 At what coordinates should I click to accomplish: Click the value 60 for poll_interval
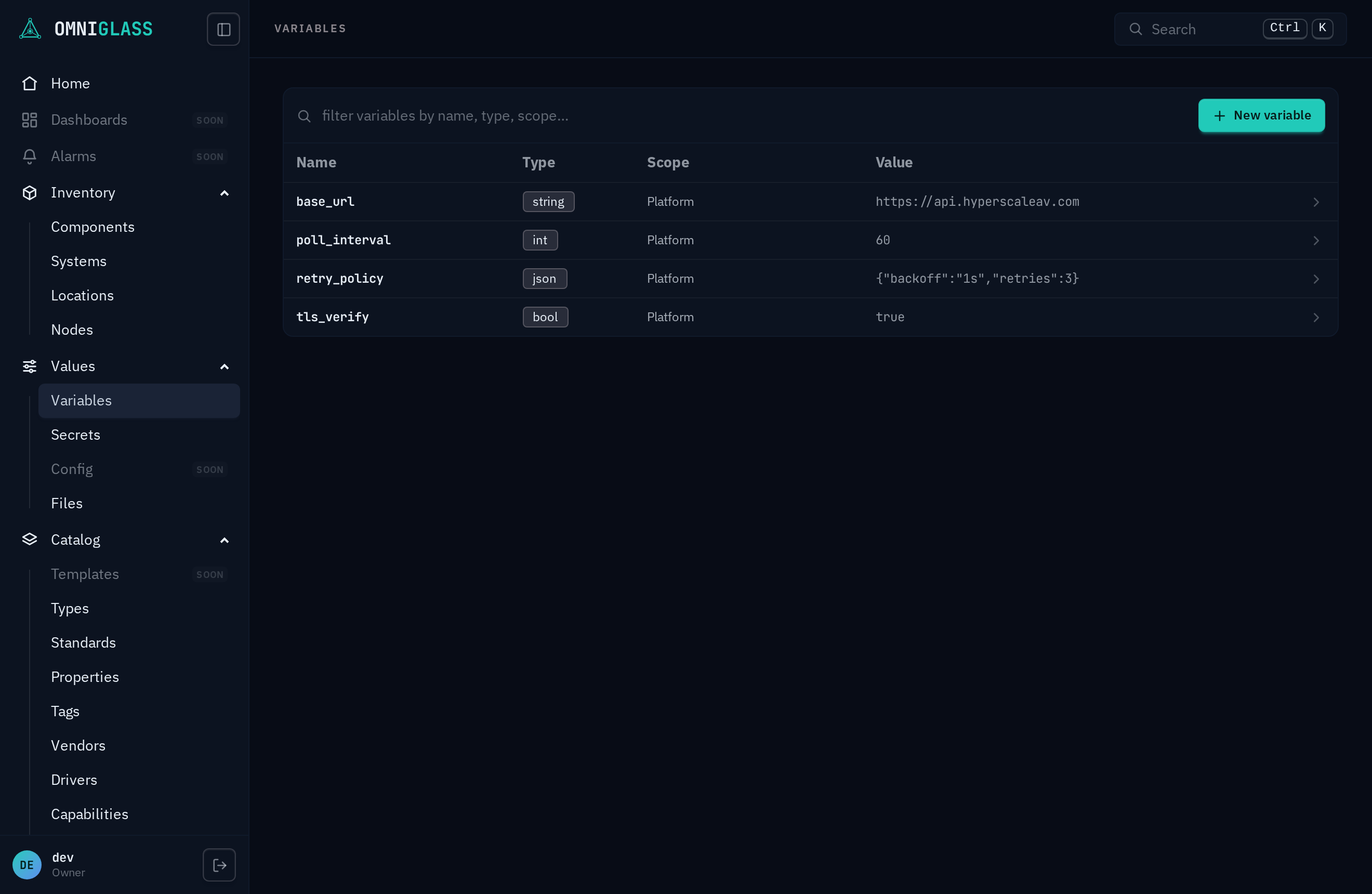click(882, 240)
